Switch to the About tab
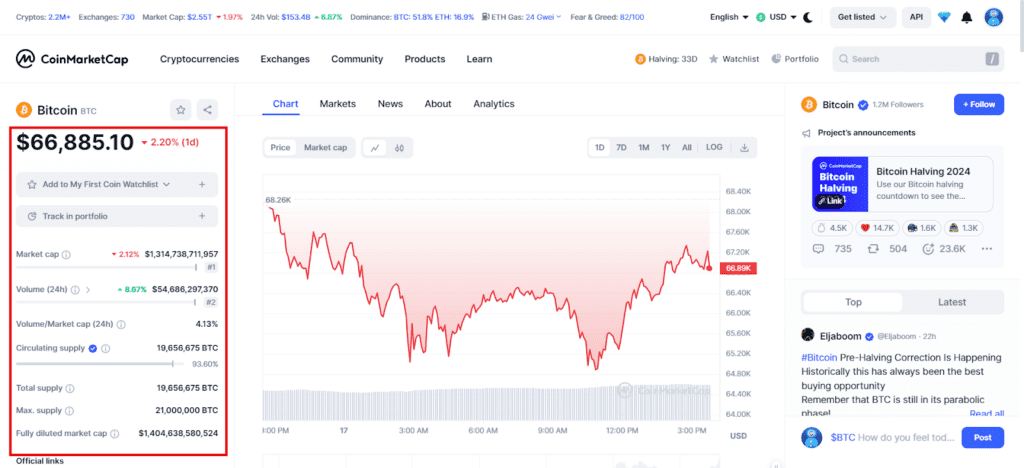 (x=438, y=104)
